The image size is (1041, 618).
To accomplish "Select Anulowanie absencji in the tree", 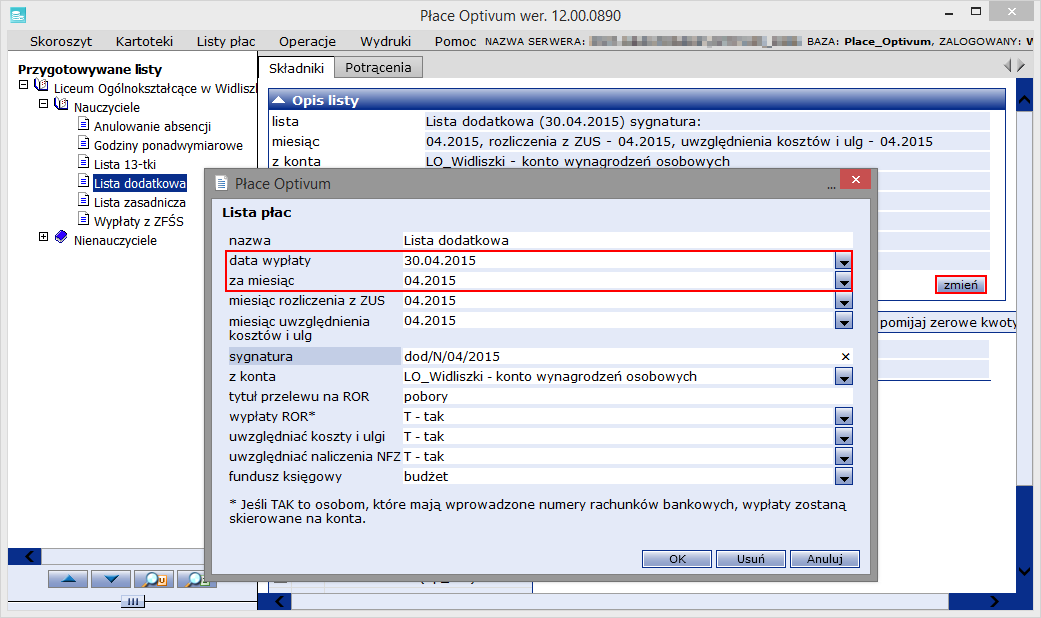I will tap(153, 126).
